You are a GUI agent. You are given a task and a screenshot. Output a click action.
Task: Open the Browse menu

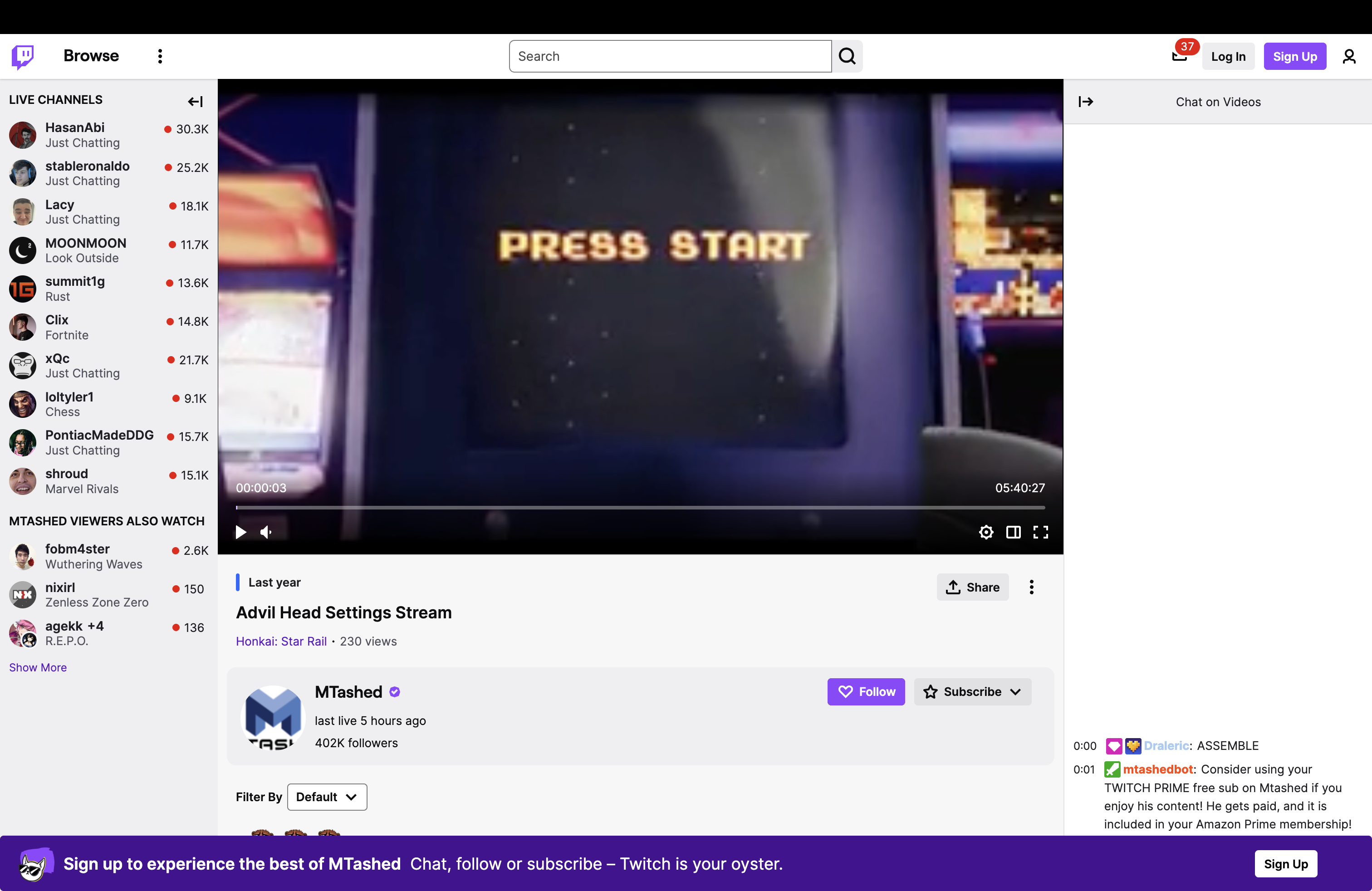tap(90, 55)
